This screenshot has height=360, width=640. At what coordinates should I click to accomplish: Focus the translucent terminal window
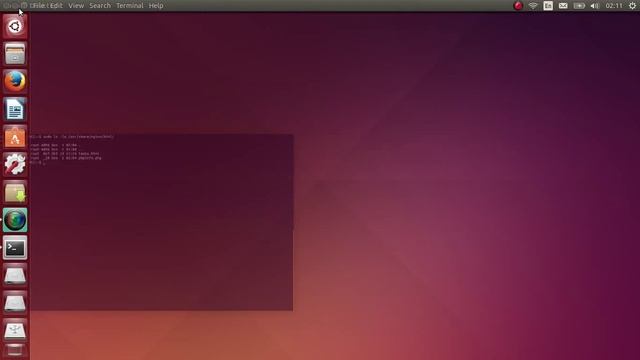161,222
